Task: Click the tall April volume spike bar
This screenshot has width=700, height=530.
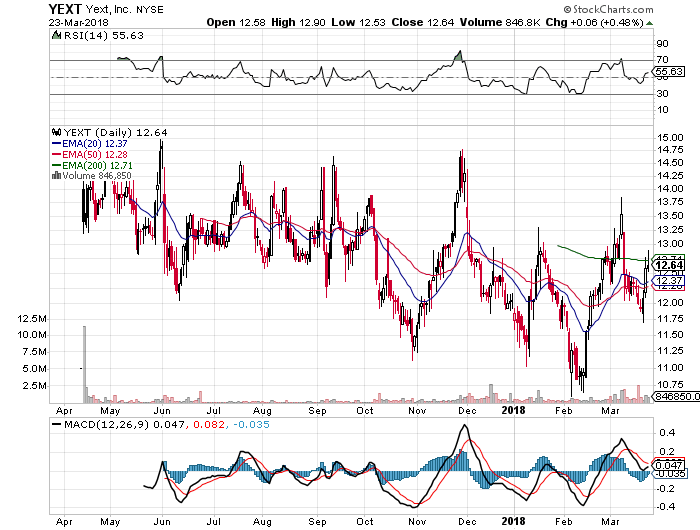Action: pyautogui.click(x=84, y=364)
